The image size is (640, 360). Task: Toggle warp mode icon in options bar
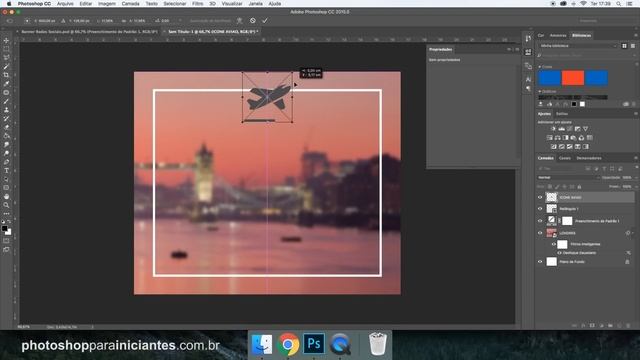[240, 20]
